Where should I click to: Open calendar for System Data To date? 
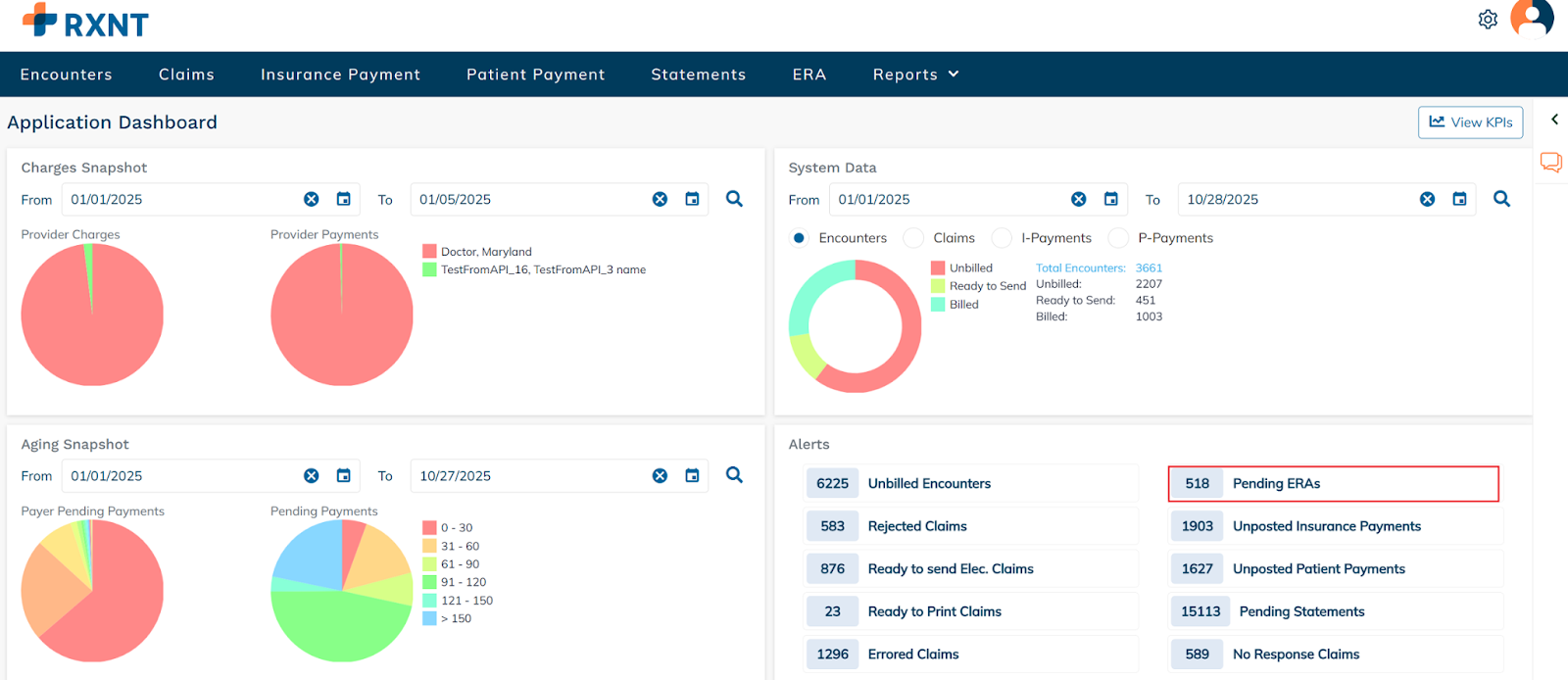pyautogui.click(x=1459, y=199)
